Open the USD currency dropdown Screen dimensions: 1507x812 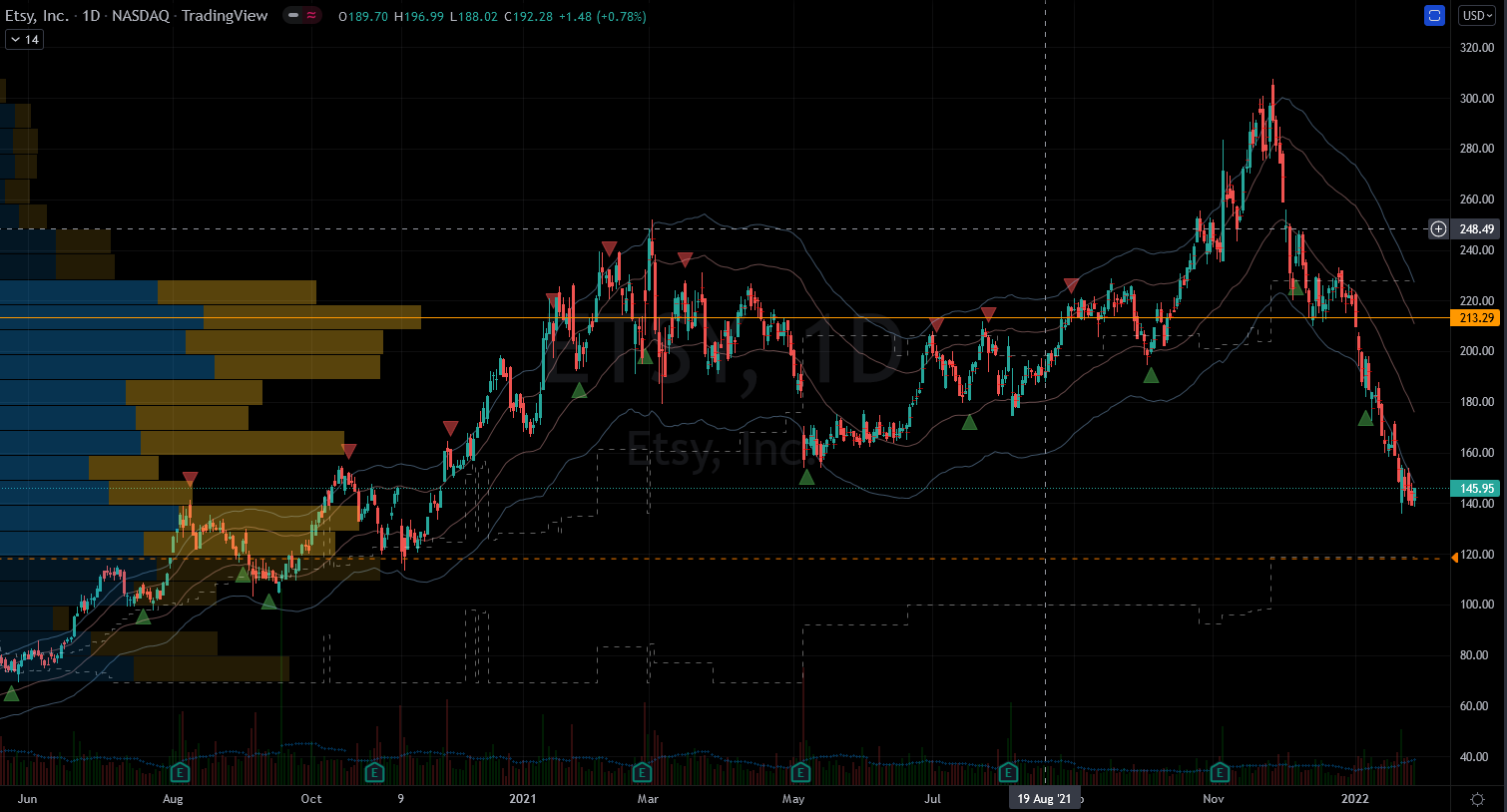click(1477, 16)
